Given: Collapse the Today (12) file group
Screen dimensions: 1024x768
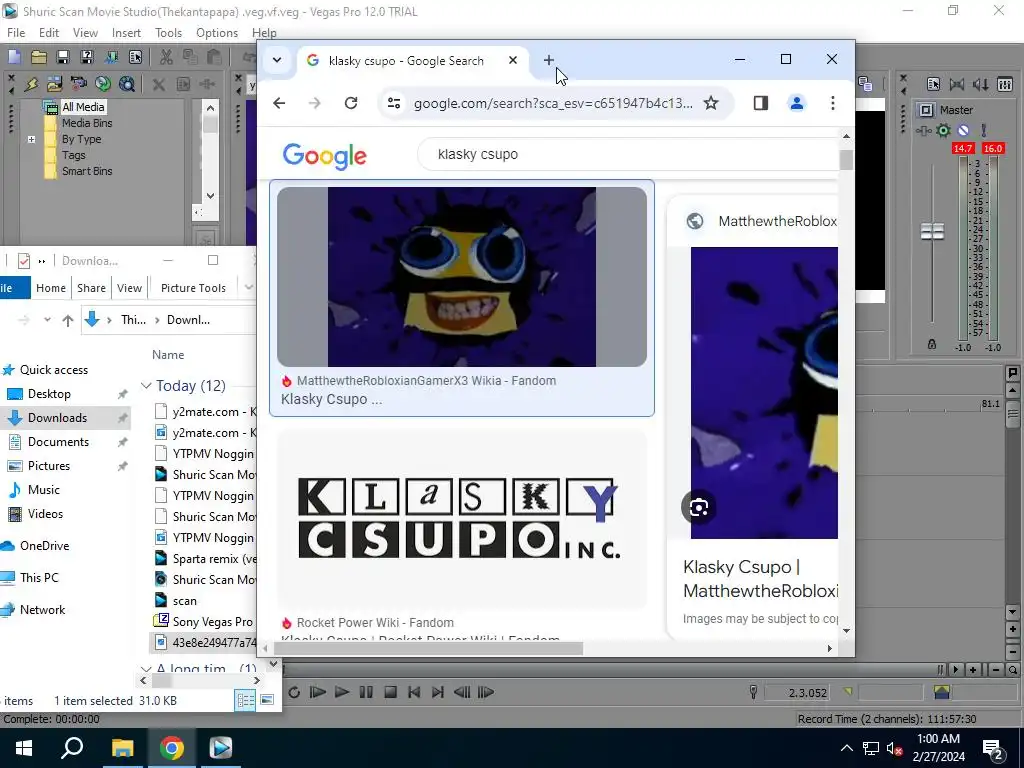Looking at the screenshot, I should (146, 386).
